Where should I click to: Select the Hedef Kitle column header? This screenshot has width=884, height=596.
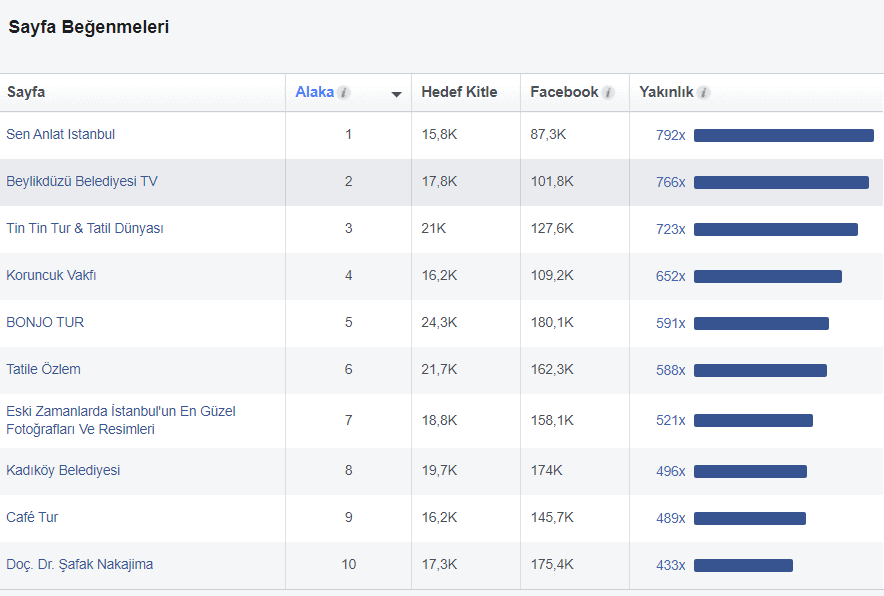coord(458,91)
